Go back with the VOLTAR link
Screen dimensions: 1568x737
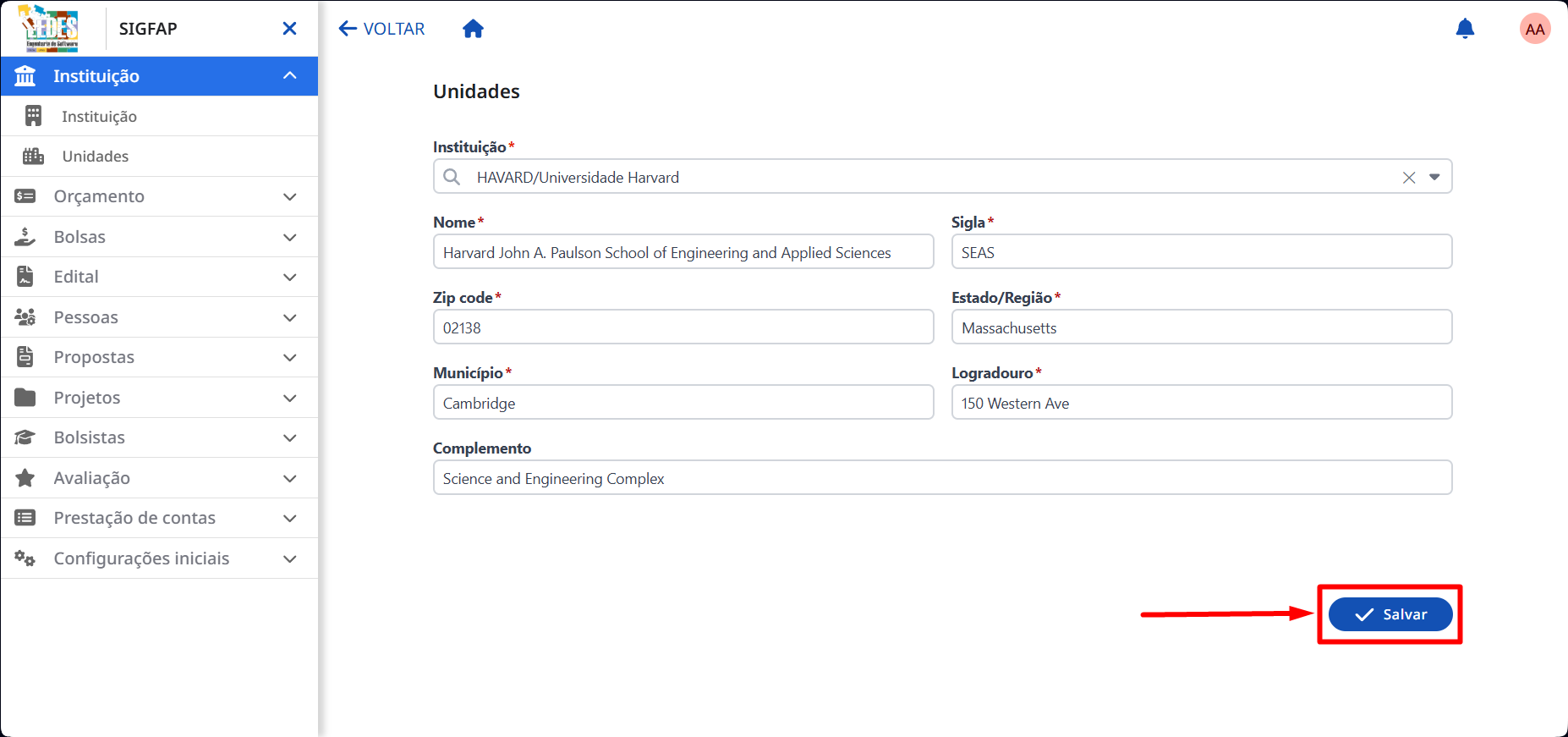point(381,29)
